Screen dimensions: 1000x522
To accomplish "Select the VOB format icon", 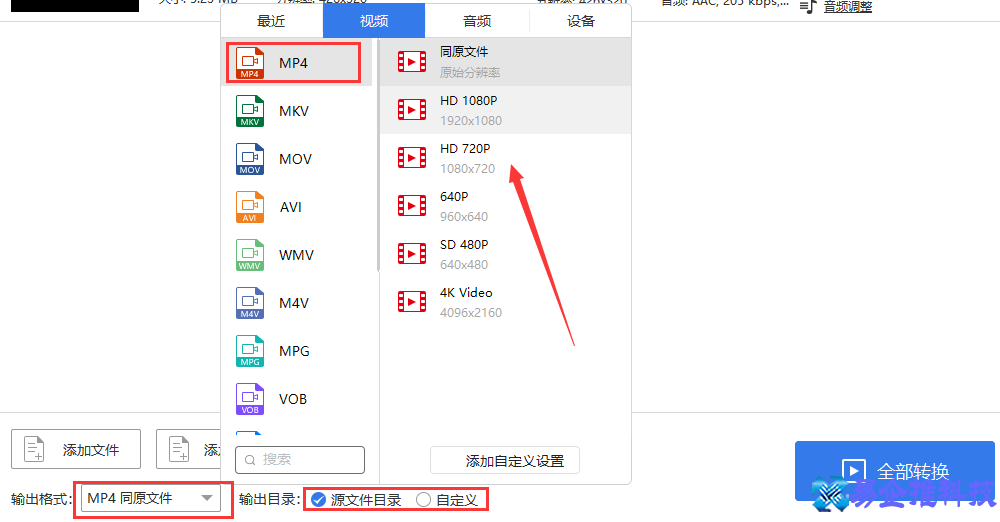I will (x=250, y=399).
